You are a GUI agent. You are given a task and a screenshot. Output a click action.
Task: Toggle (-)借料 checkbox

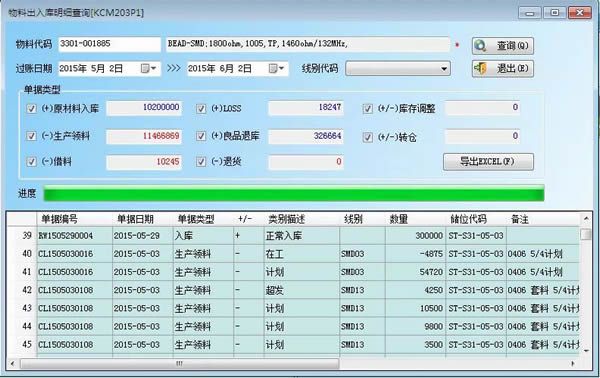pyautogui.click(x=31, y=162)
